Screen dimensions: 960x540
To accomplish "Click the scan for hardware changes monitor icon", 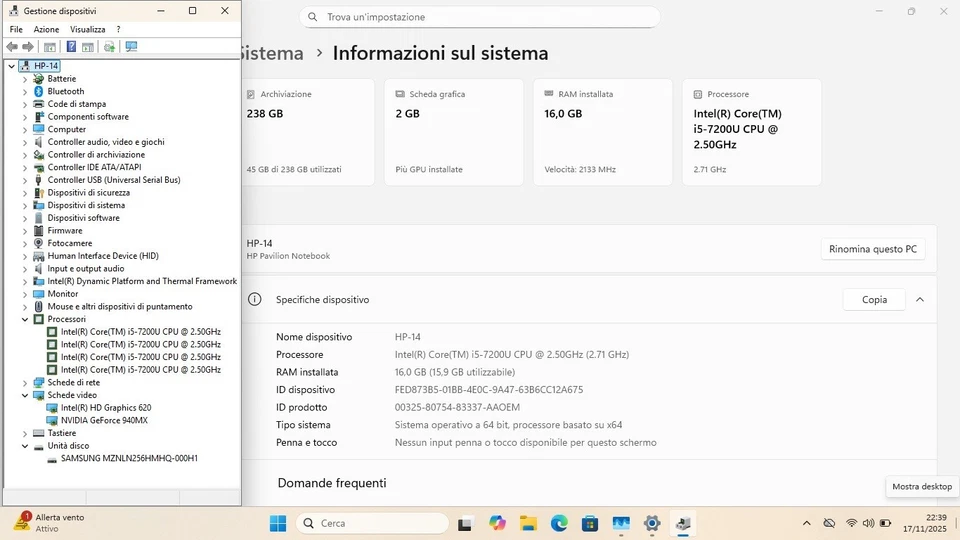I will coord(131,47).
